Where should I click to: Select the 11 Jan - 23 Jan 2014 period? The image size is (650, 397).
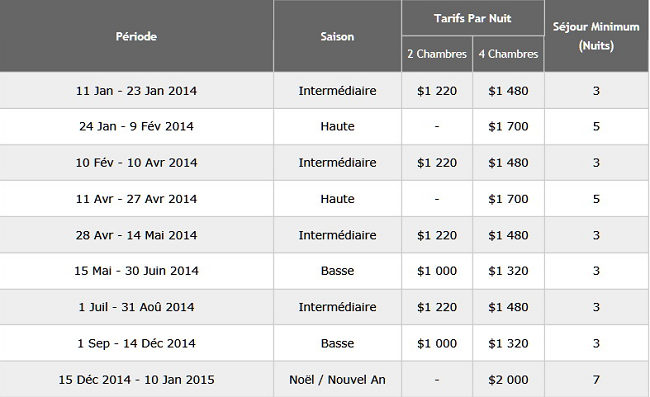(136, 91)
